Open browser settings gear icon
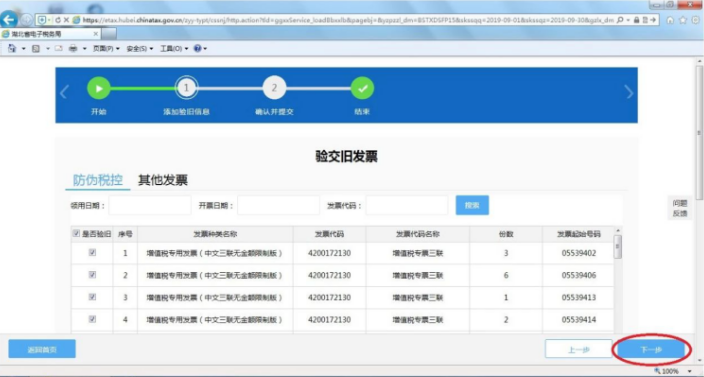704x377 pixels. 695,20
